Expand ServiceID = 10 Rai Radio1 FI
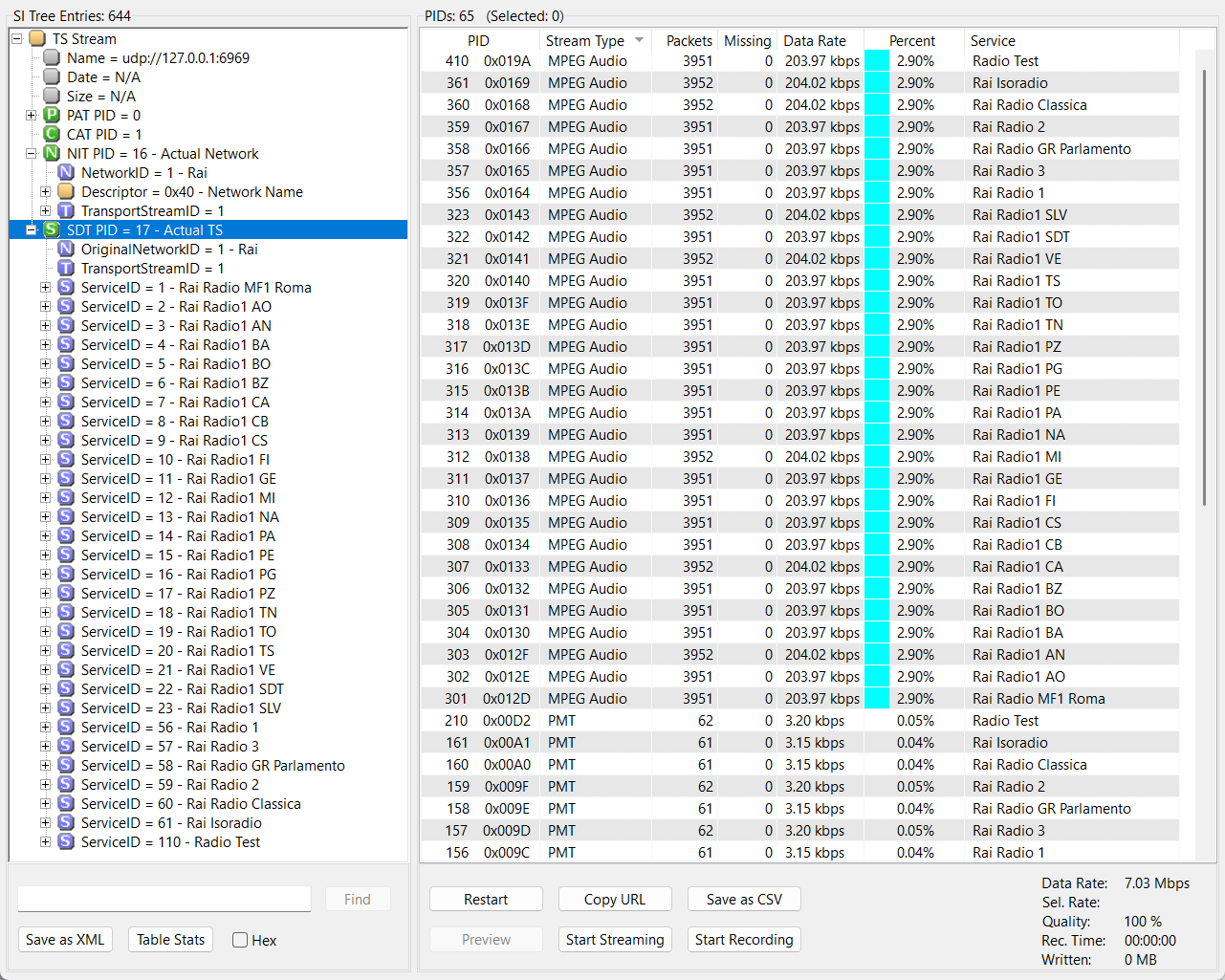The height and width of the screenshot is (980, 1225). click(45, 460)
